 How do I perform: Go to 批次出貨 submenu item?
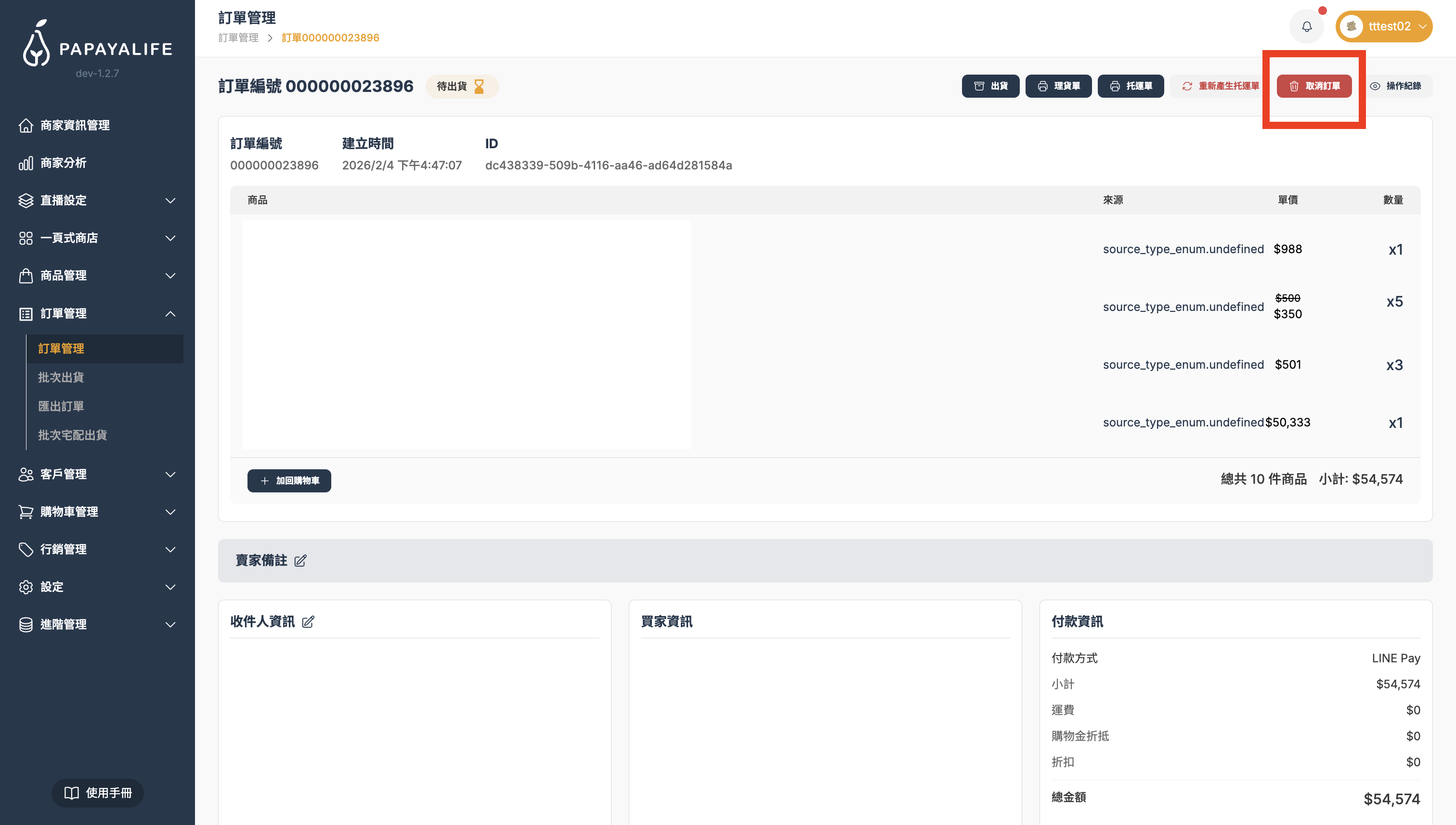(61, 377)
